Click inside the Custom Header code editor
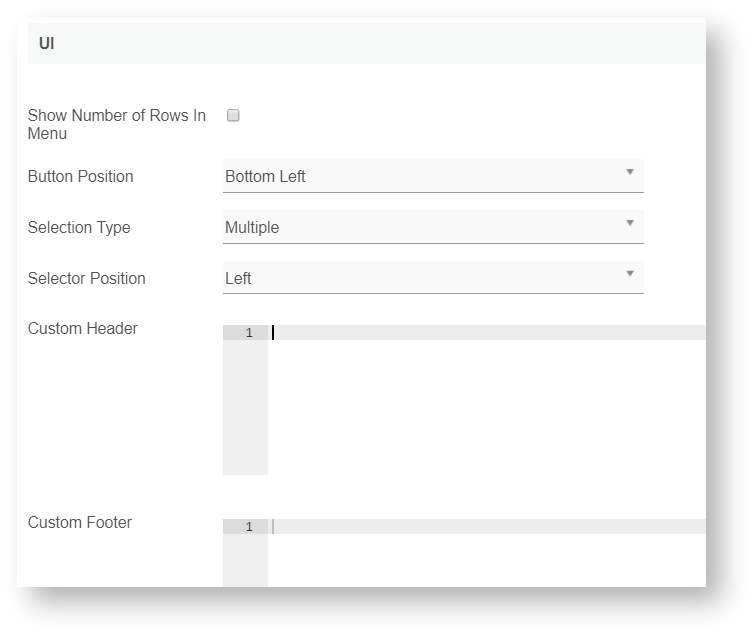The width and height of the screenshot is (754, 635). coord(480,333)
